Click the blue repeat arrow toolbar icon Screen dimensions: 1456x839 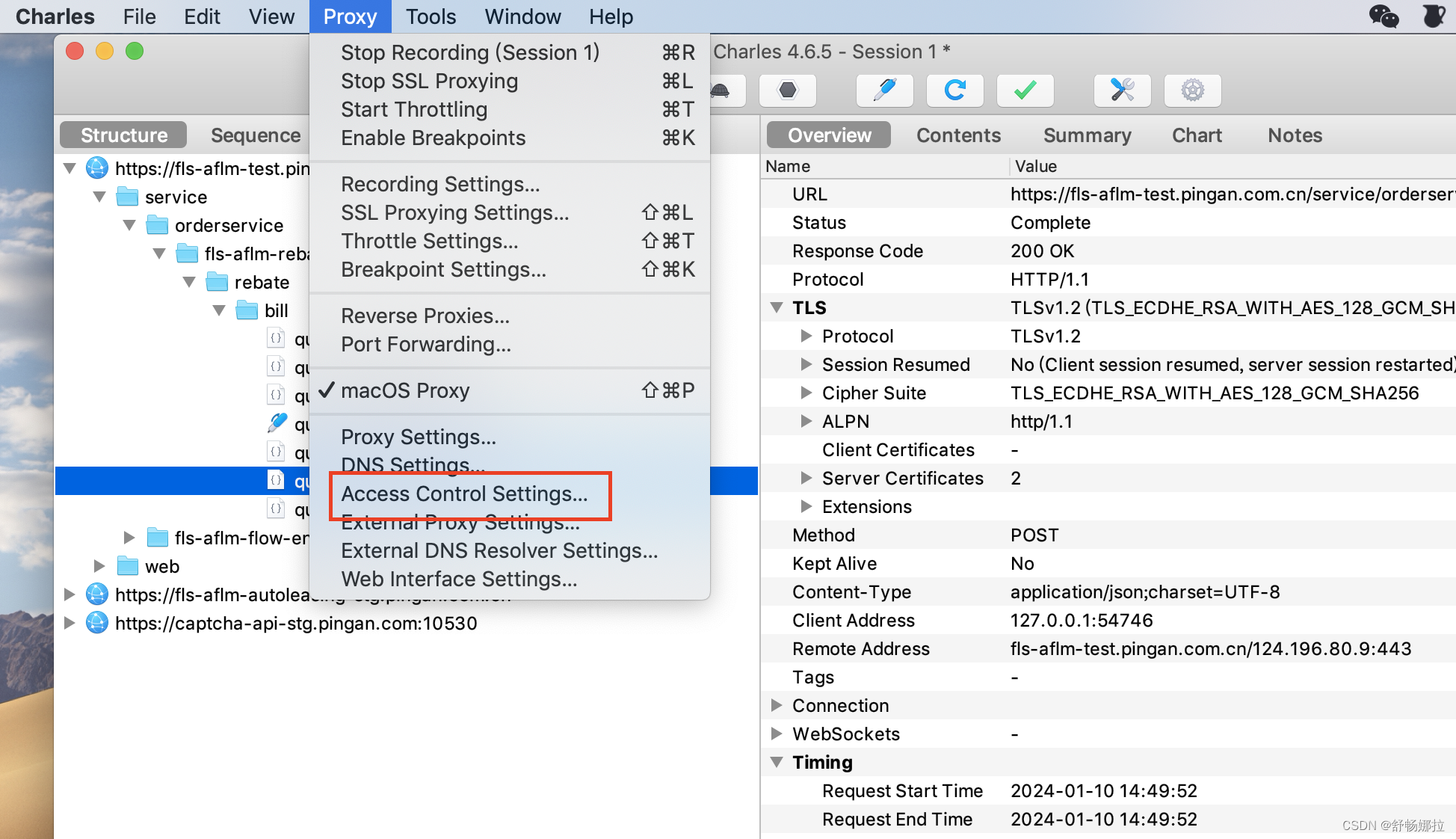(x=954, y=90)
